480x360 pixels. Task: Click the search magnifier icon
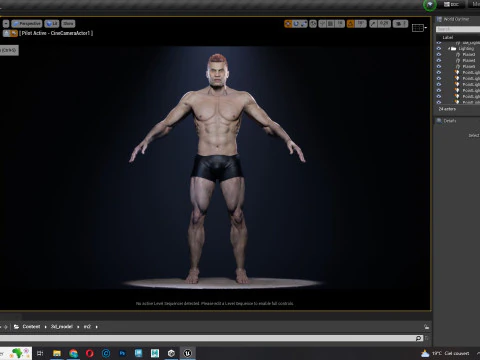419,338
